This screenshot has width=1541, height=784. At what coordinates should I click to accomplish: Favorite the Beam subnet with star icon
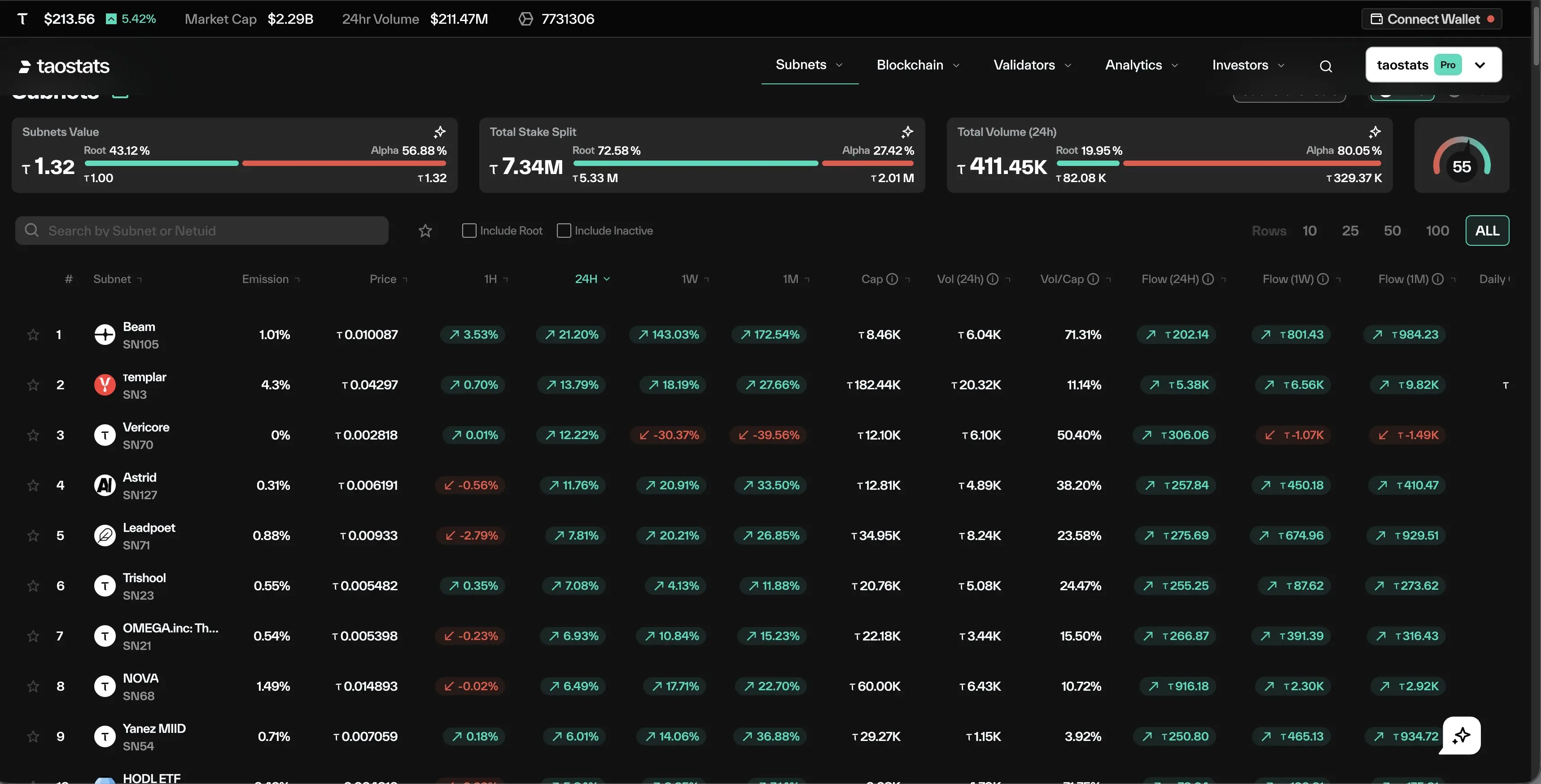coord(33,335)
